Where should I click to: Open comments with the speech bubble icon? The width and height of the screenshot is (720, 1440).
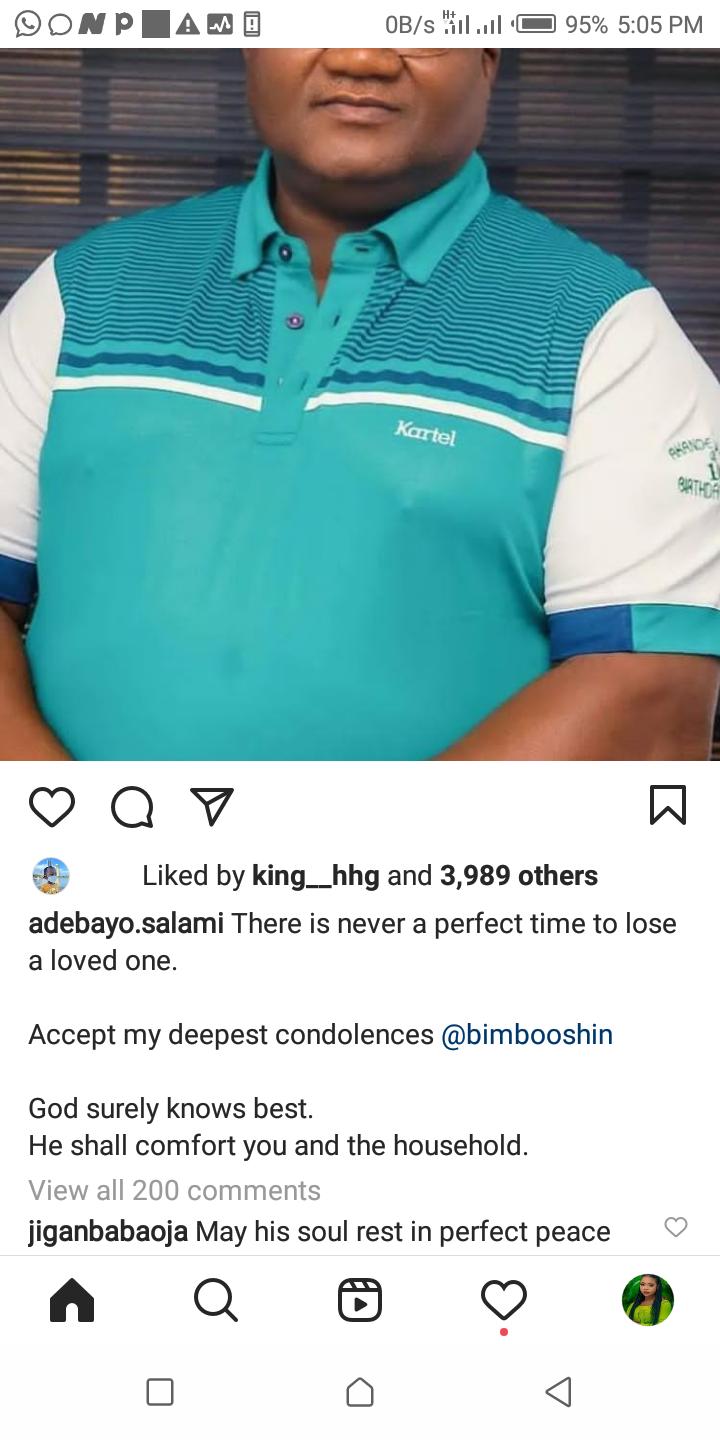point(132,806)
